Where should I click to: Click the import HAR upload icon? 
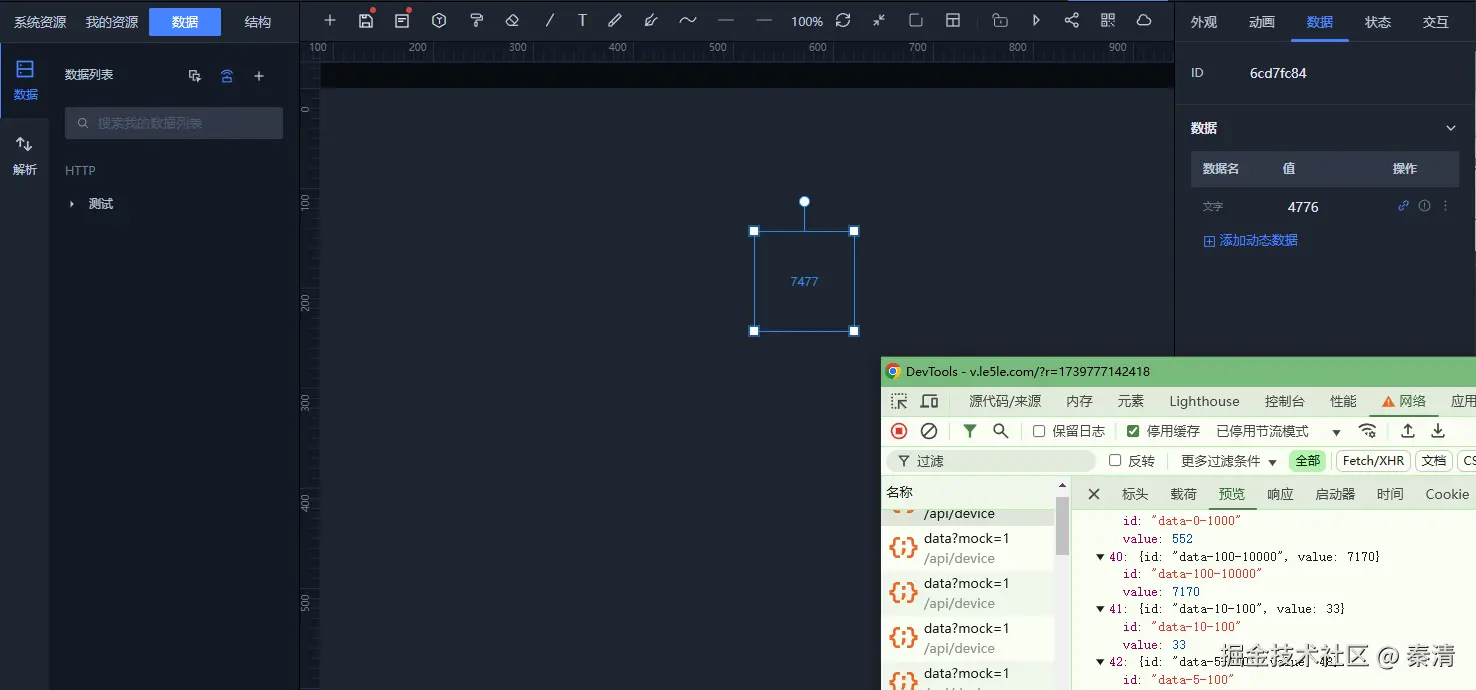click(x=1407, y=431)
